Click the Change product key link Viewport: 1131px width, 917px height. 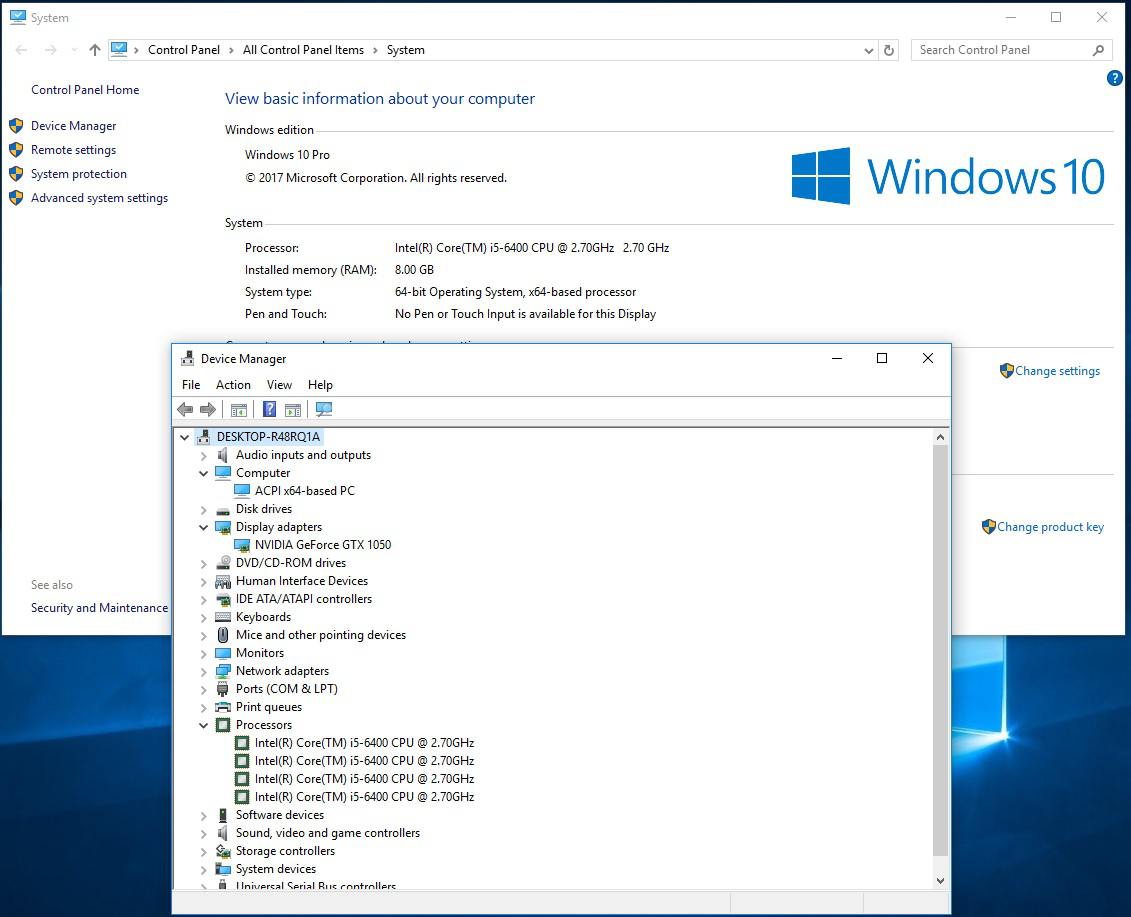click(x=1050, y=527)
